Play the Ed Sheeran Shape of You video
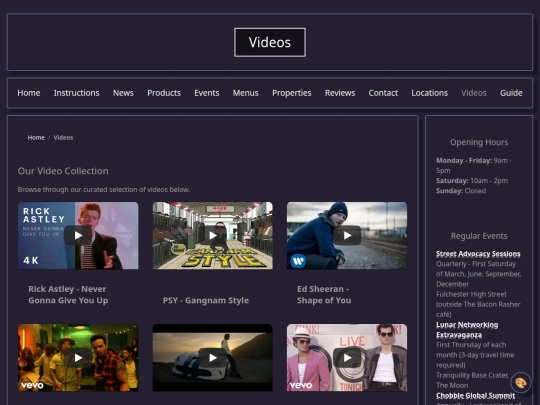Image resolution: width=540 pixels, height=405 pixels. (x=347, y=235)
